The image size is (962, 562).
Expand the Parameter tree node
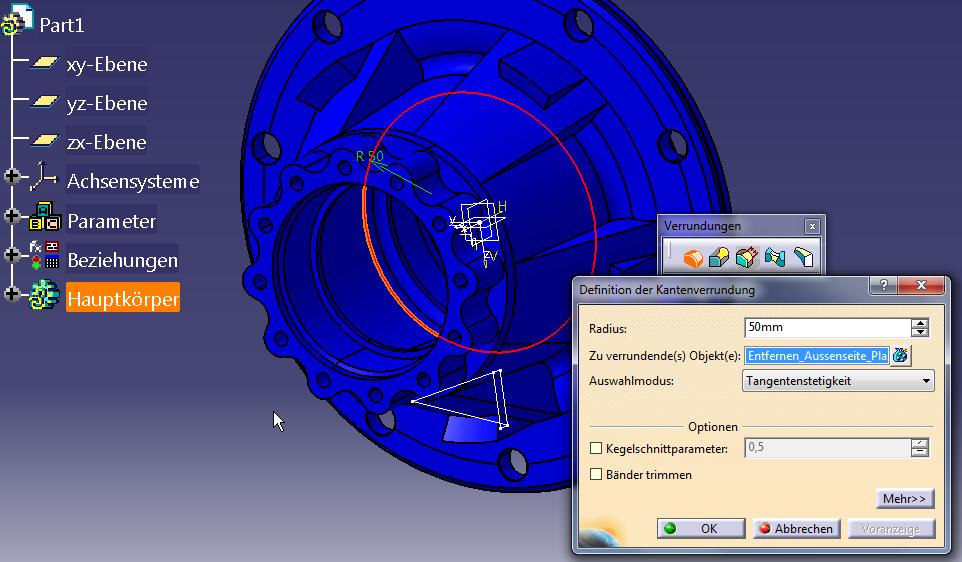pos(11,216)
